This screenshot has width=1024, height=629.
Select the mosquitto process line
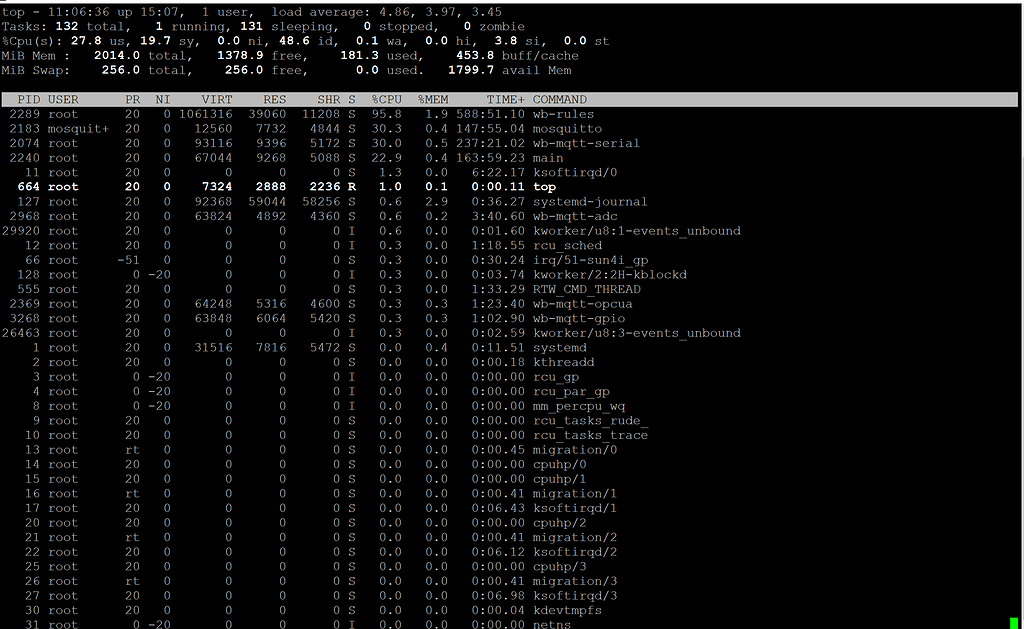[x=567, y=129]
